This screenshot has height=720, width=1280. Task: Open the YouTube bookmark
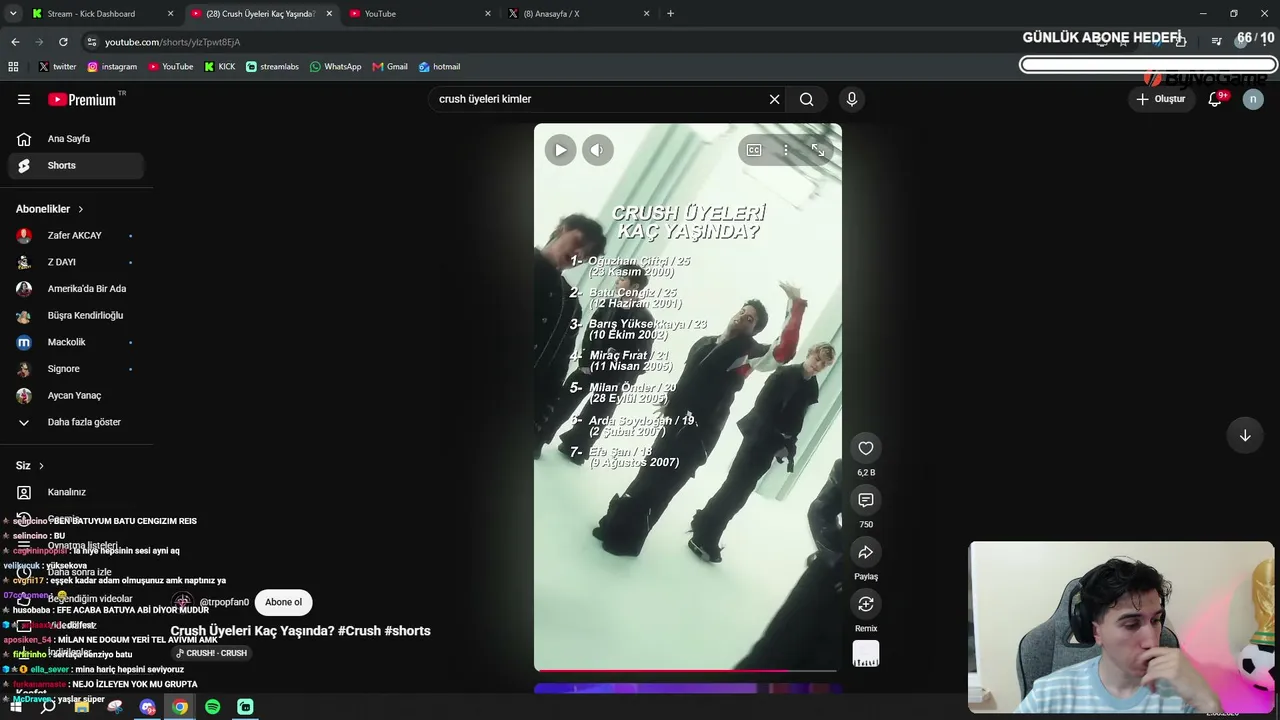pyautogui.click(x=170, y=67)
